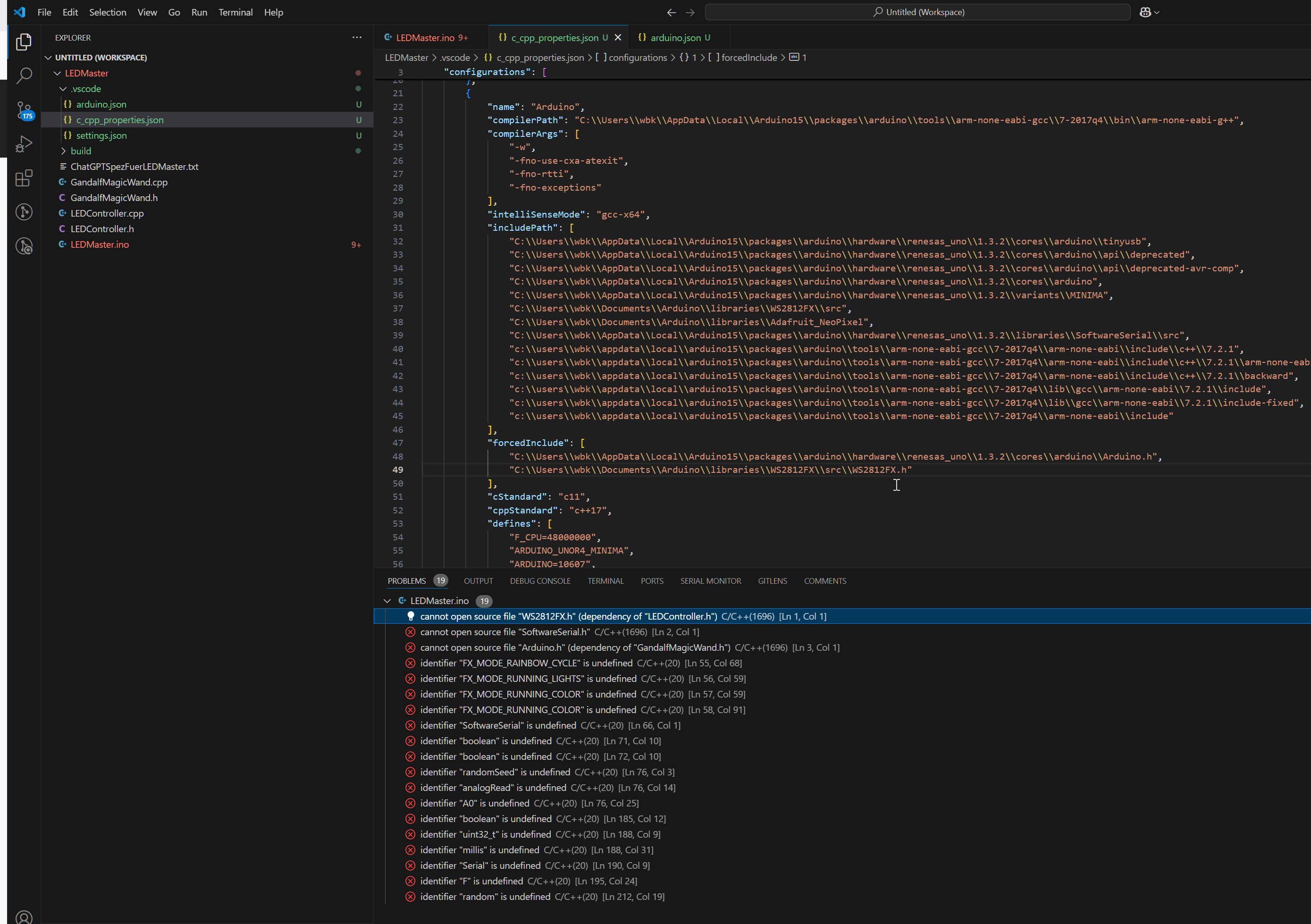Switch to the LEDMaster.ino editor tab
Screen dimensions: 1311x924
tap(431, 38)
